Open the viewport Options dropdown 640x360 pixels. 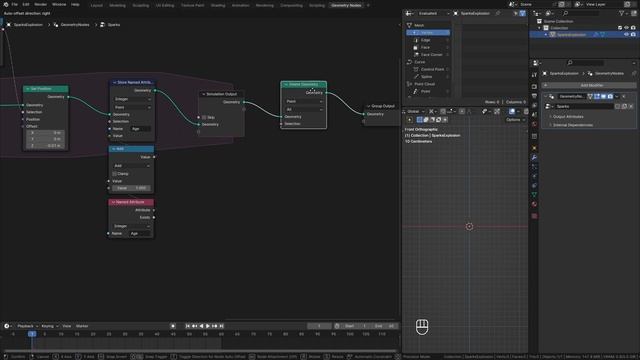click(515, 120)
